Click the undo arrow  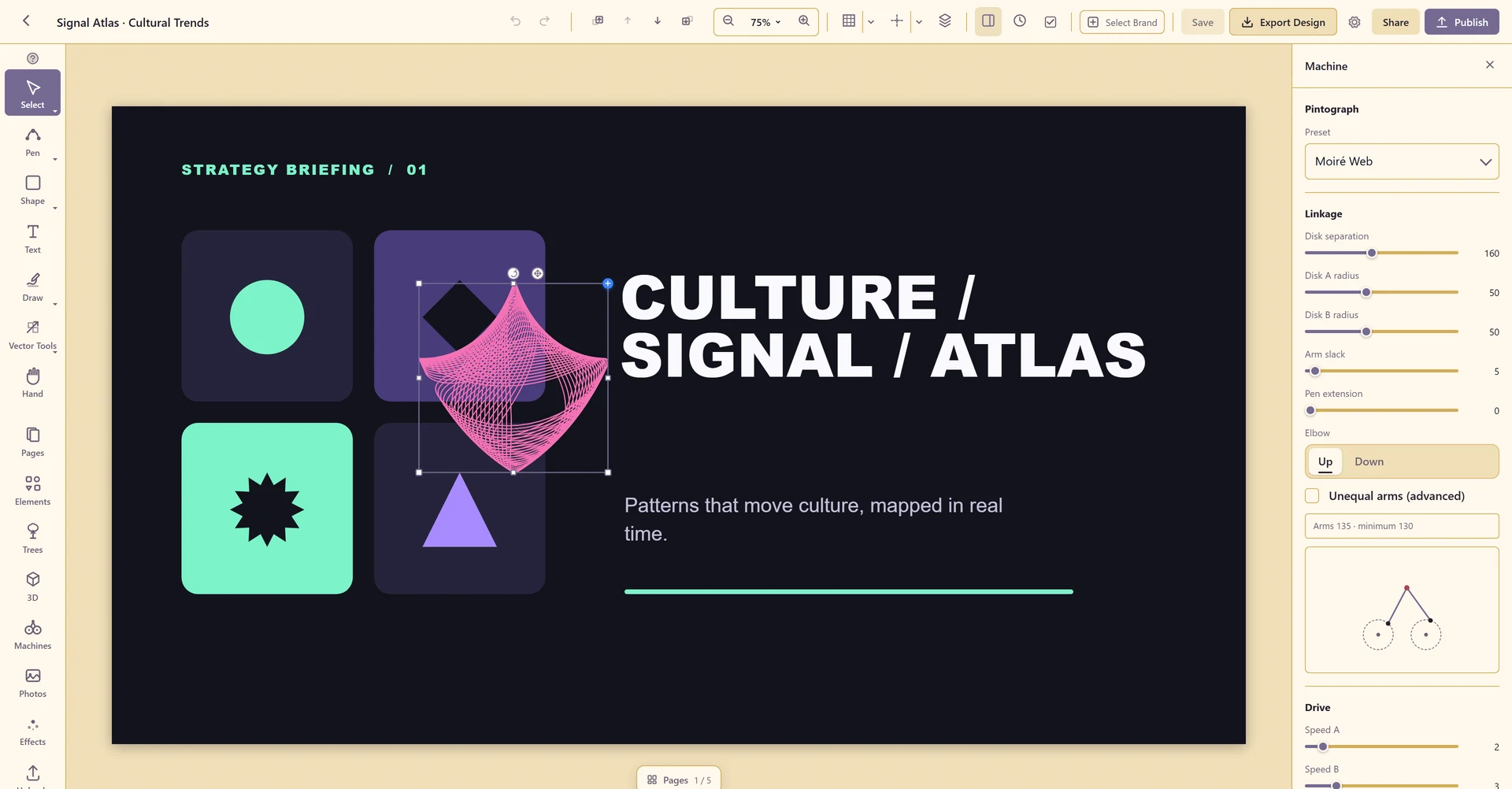point(515,21)
